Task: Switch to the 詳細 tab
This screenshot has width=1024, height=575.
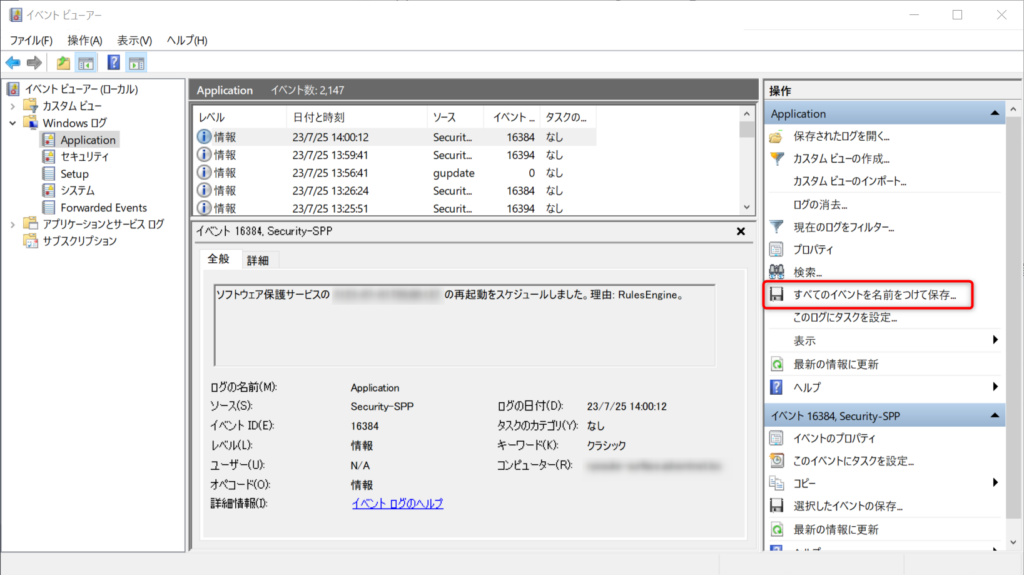Action: [x=258, y=260]
